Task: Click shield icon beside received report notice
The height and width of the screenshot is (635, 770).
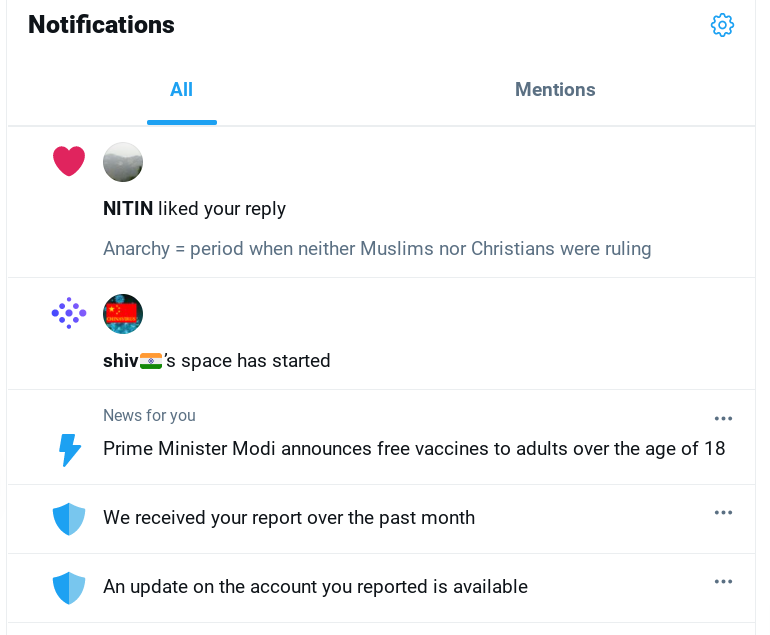Action: click(x=69, y=519)
